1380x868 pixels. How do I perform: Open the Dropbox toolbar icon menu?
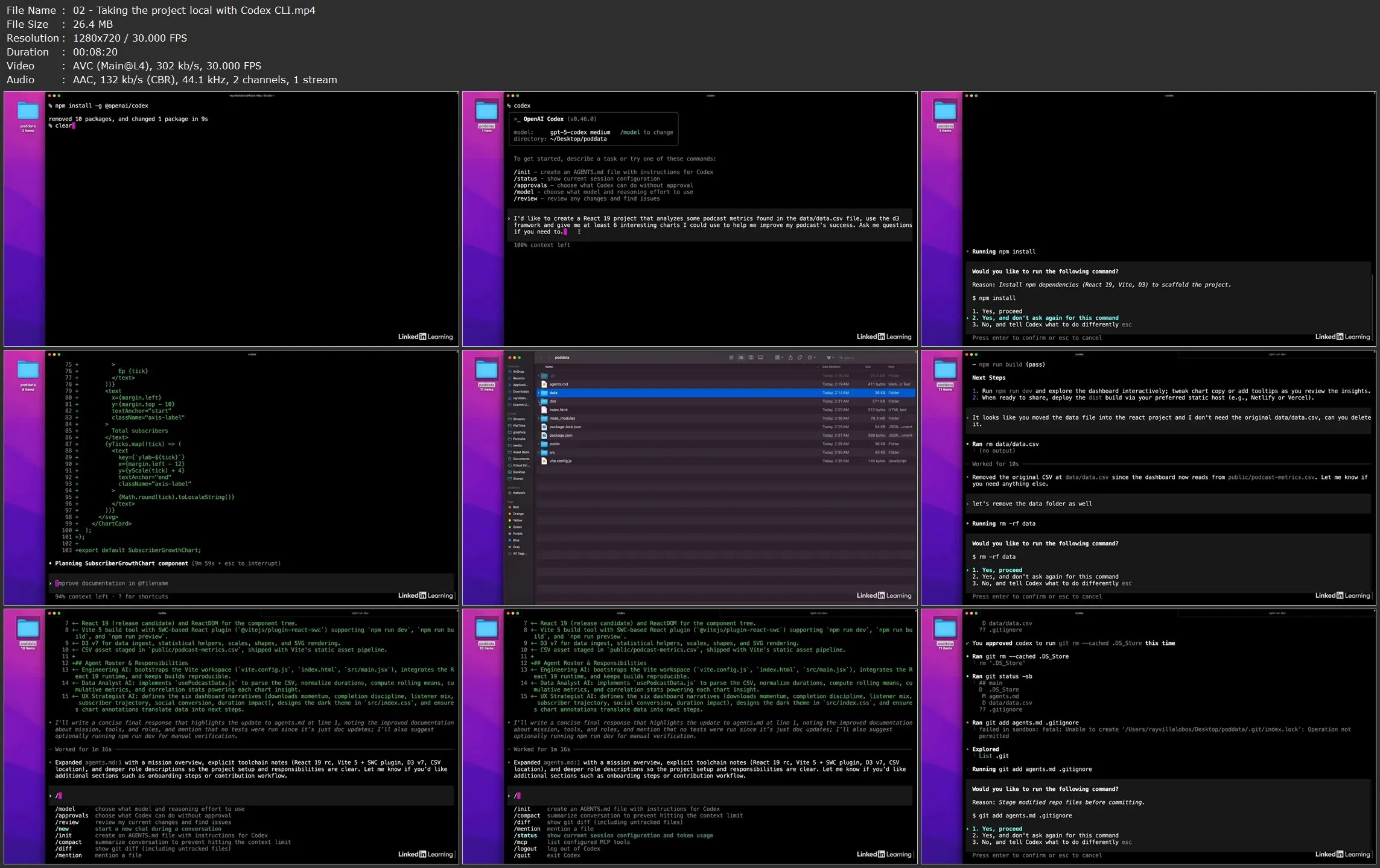tap(830, 358)
